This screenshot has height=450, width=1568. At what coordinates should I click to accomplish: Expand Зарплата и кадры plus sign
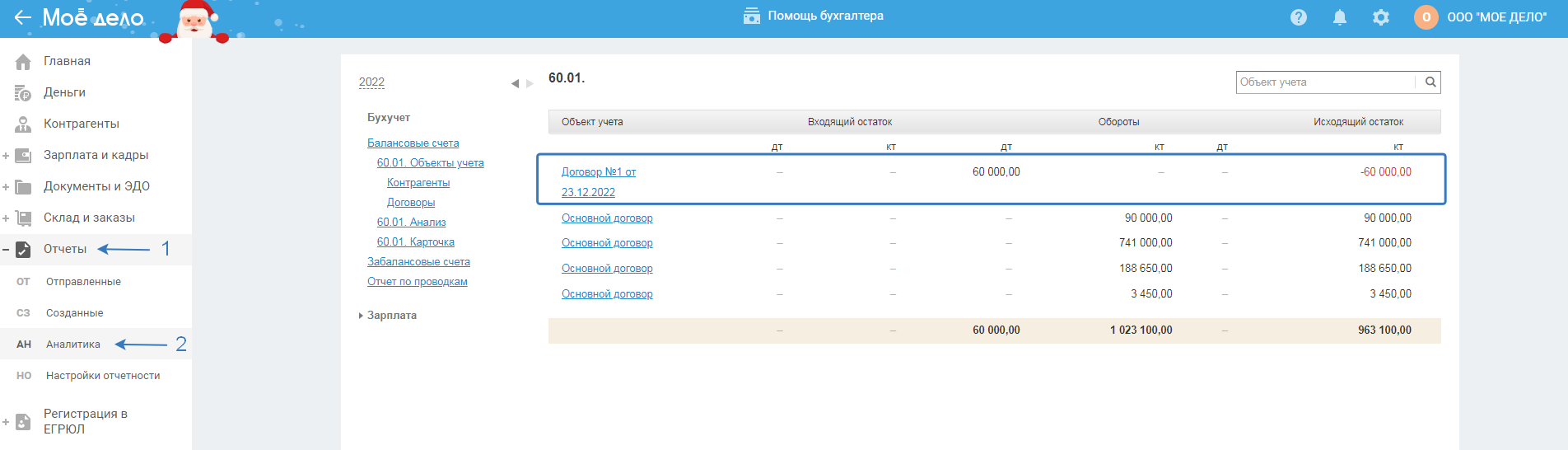click(x=6, y=155)
